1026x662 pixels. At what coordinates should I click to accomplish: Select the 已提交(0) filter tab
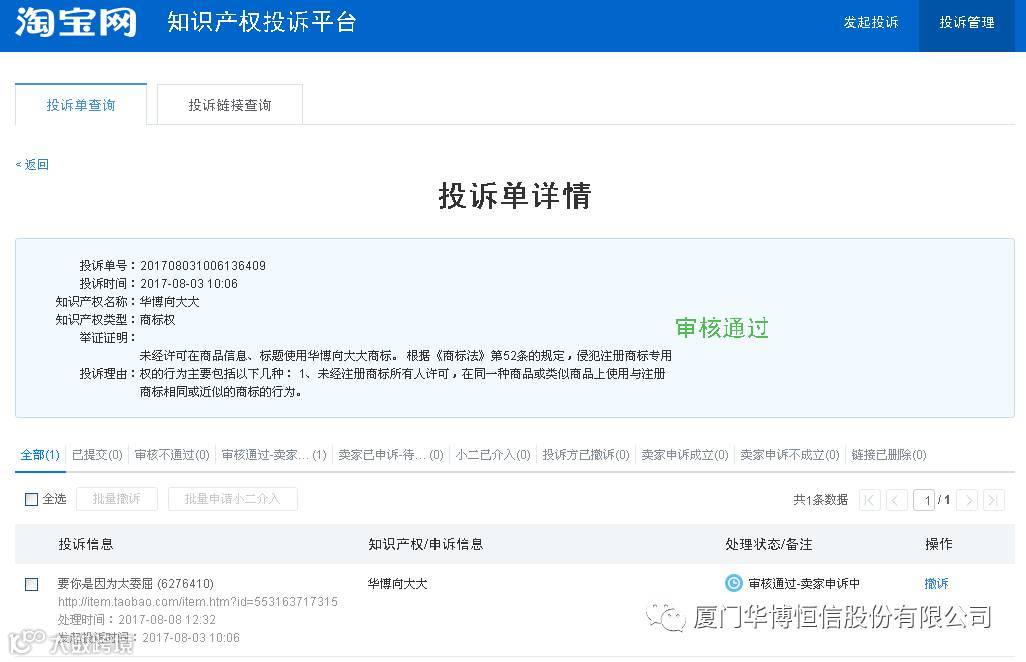[97, 455]
